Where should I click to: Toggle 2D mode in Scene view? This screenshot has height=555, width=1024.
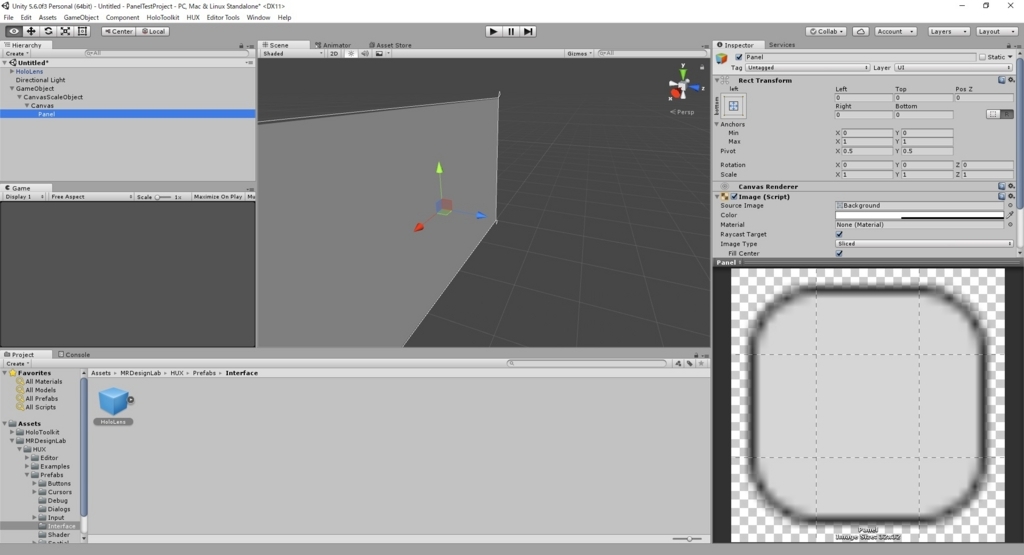334,54
